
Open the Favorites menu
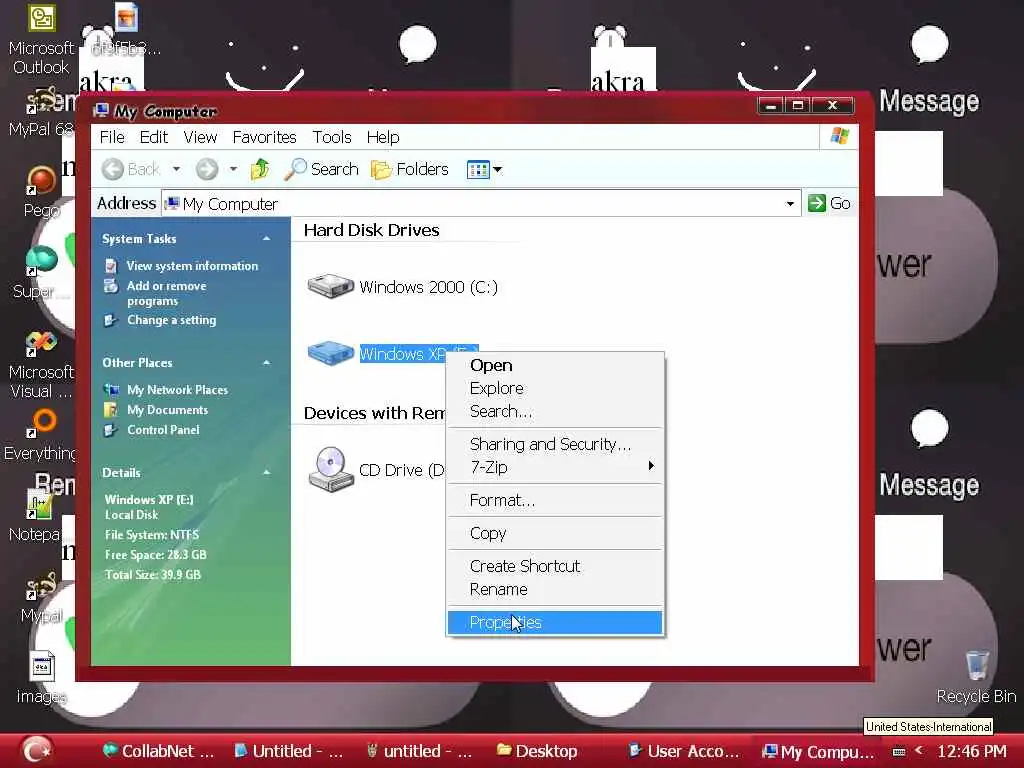[264, 137]
